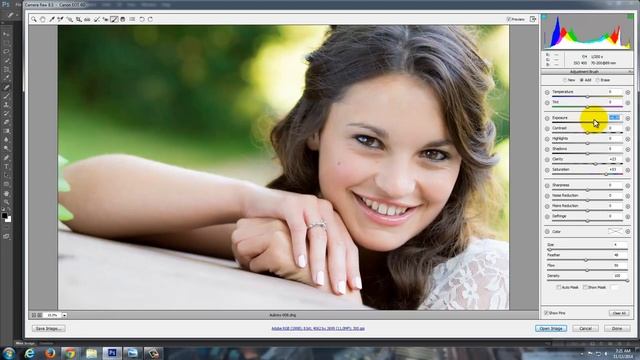Open Internet Explorer from the taskbar

[29, 353]
